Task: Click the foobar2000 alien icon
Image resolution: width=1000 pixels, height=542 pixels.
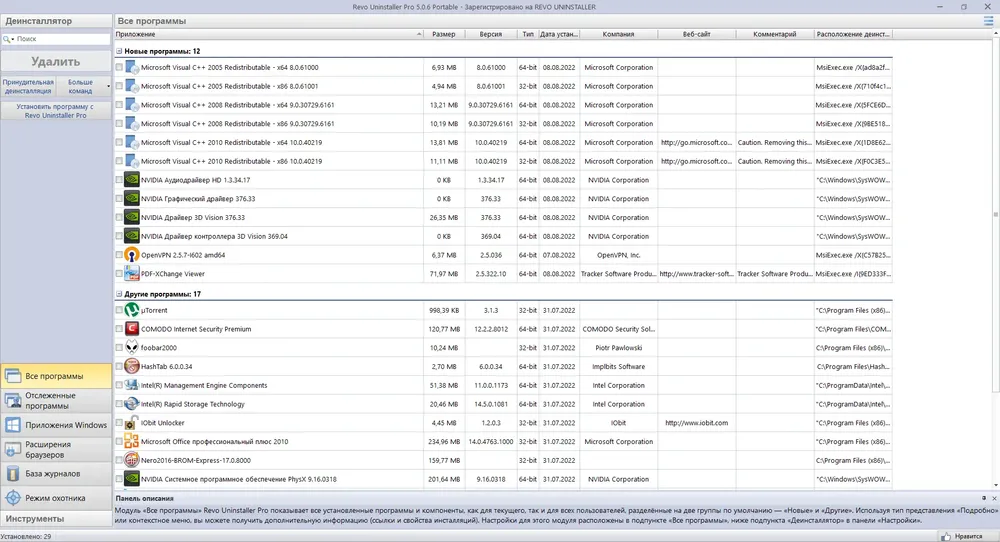Action: tap(132, 348)
